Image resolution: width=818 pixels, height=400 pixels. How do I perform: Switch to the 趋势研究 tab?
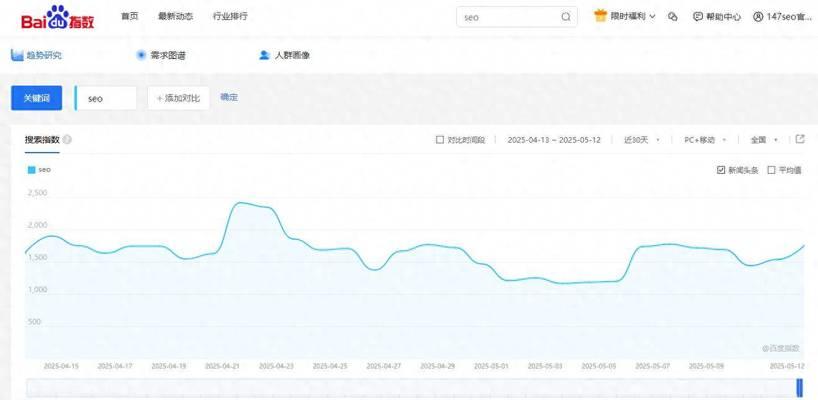click(36, 55)
